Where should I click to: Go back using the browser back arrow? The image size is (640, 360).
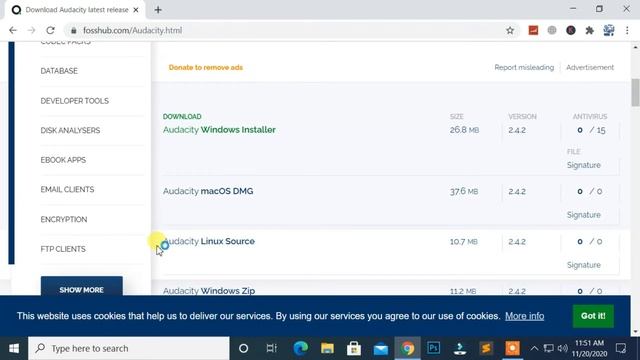(13, 30)
